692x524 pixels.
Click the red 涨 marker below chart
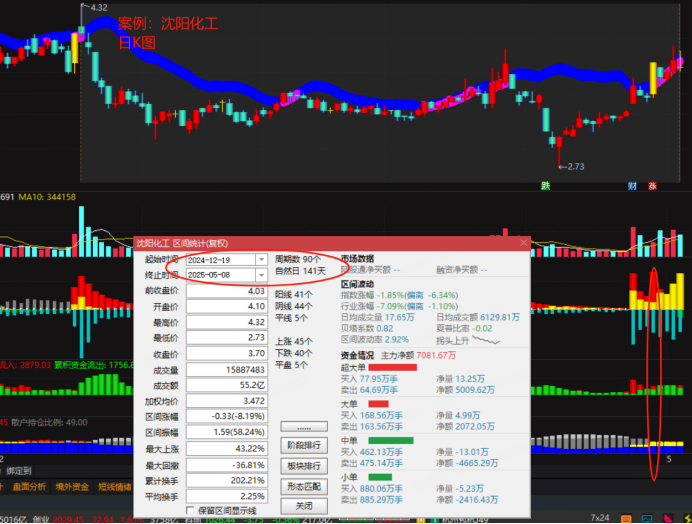click(x=652, y=186)
